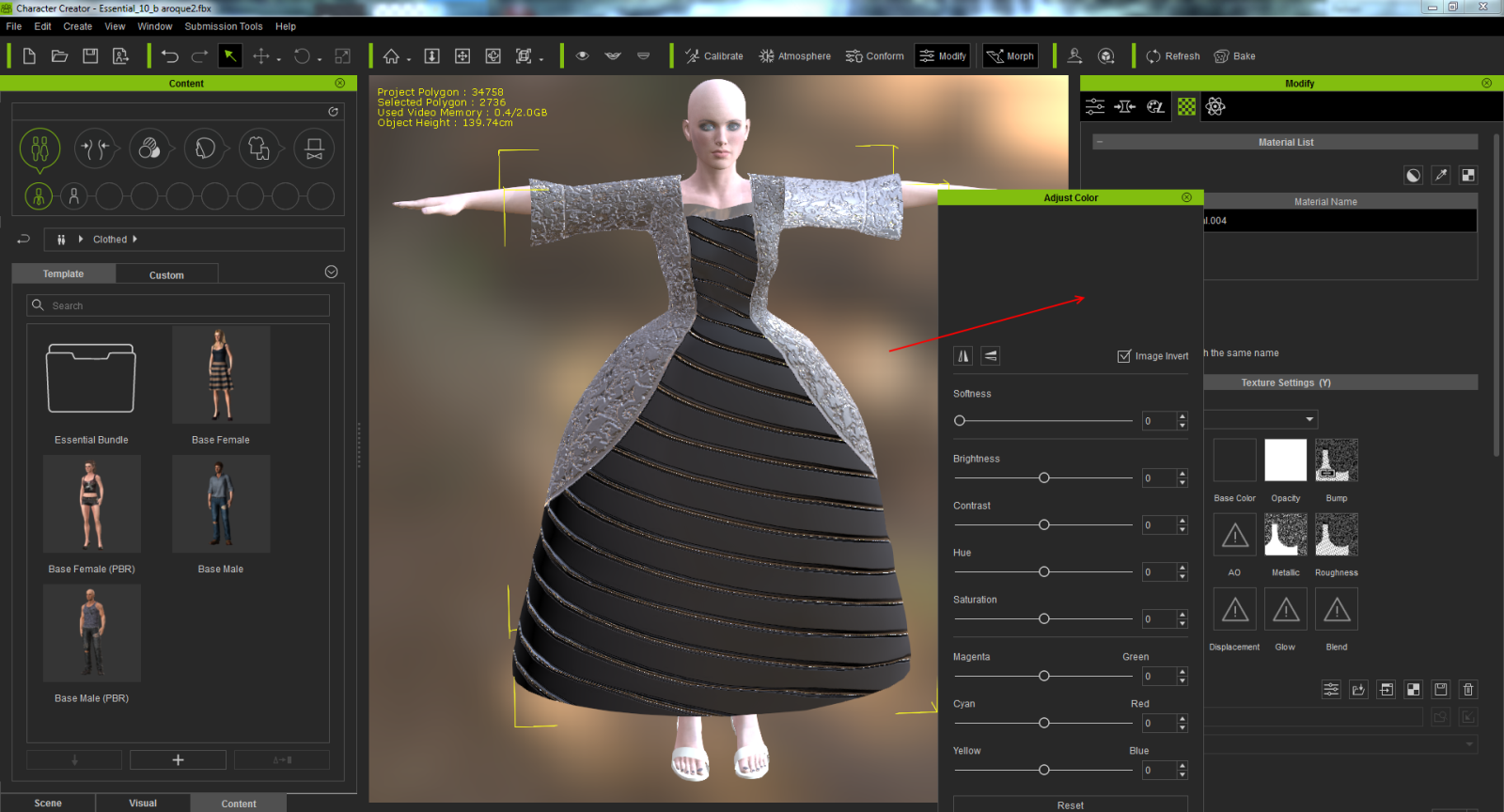Screen dimensions: 1504x812
Task: Click the New Project icon
Action: tap(29, 56)
